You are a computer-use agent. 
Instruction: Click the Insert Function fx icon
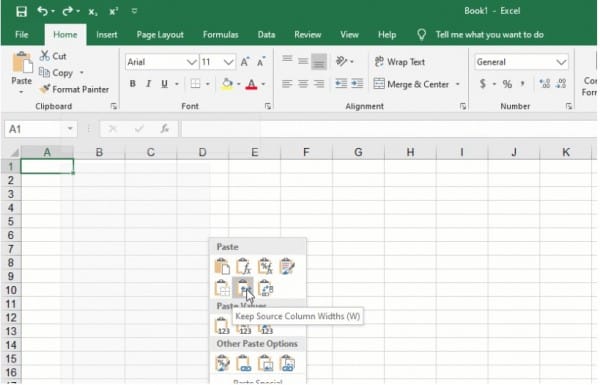point(165,129)
